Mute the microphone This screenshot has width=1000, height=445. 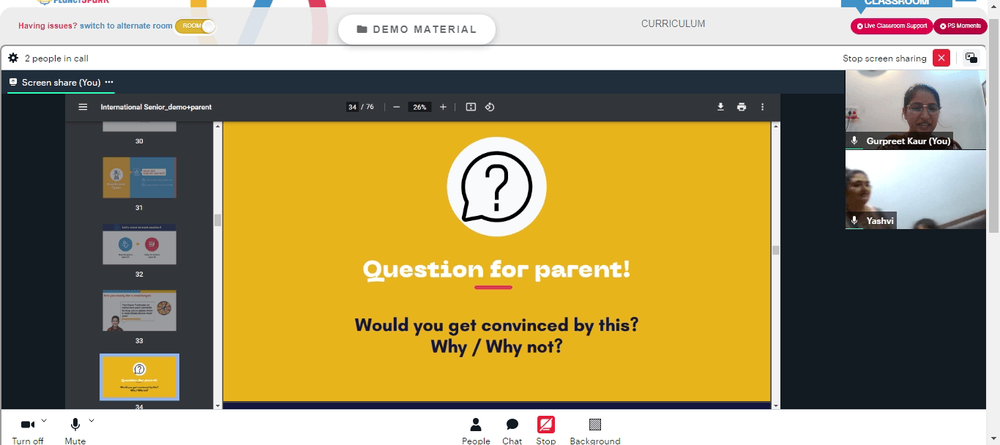pyautogui.click(x=75, y=430)
